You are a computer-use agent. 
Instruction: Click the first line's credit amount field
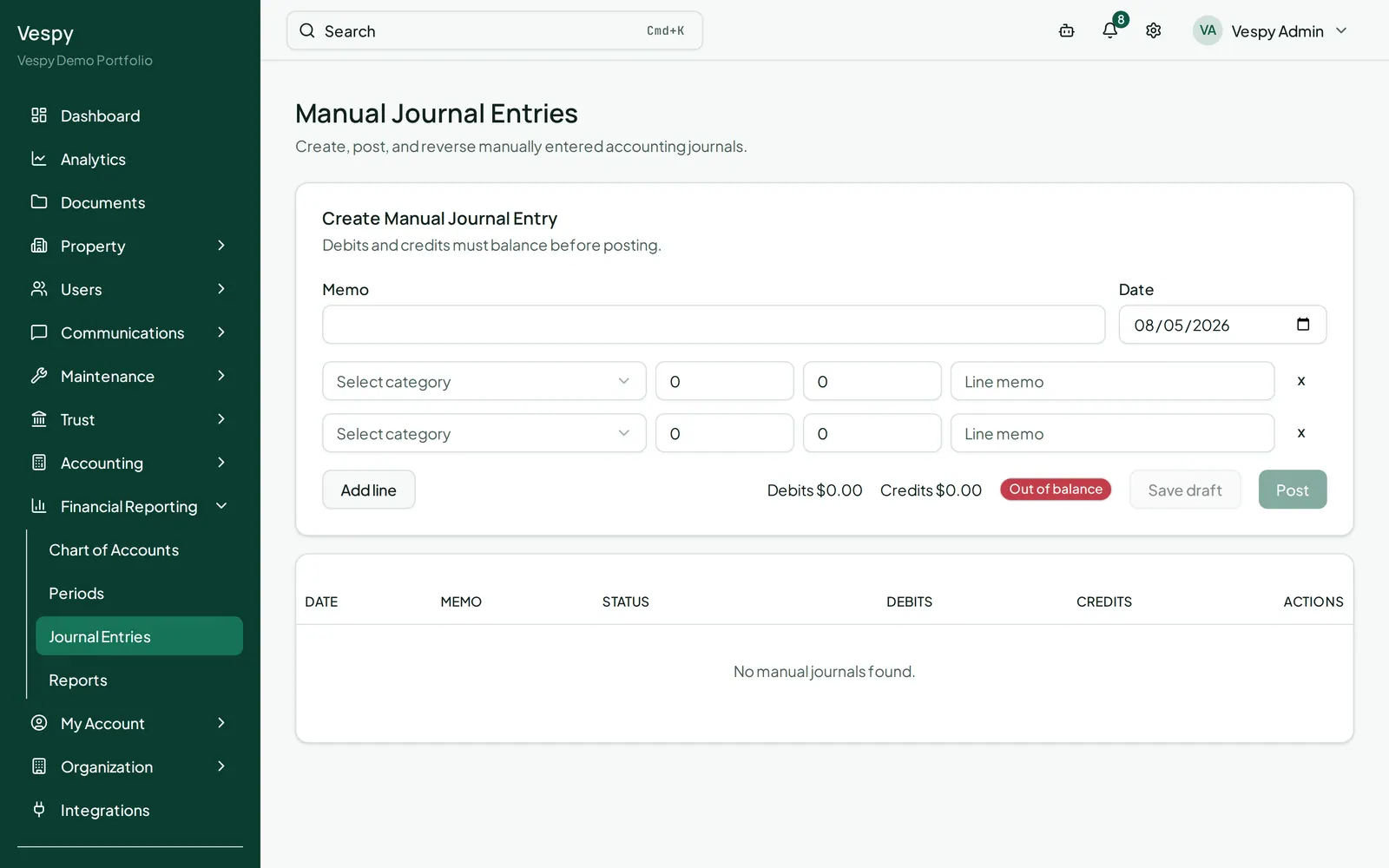coord(872,381)
